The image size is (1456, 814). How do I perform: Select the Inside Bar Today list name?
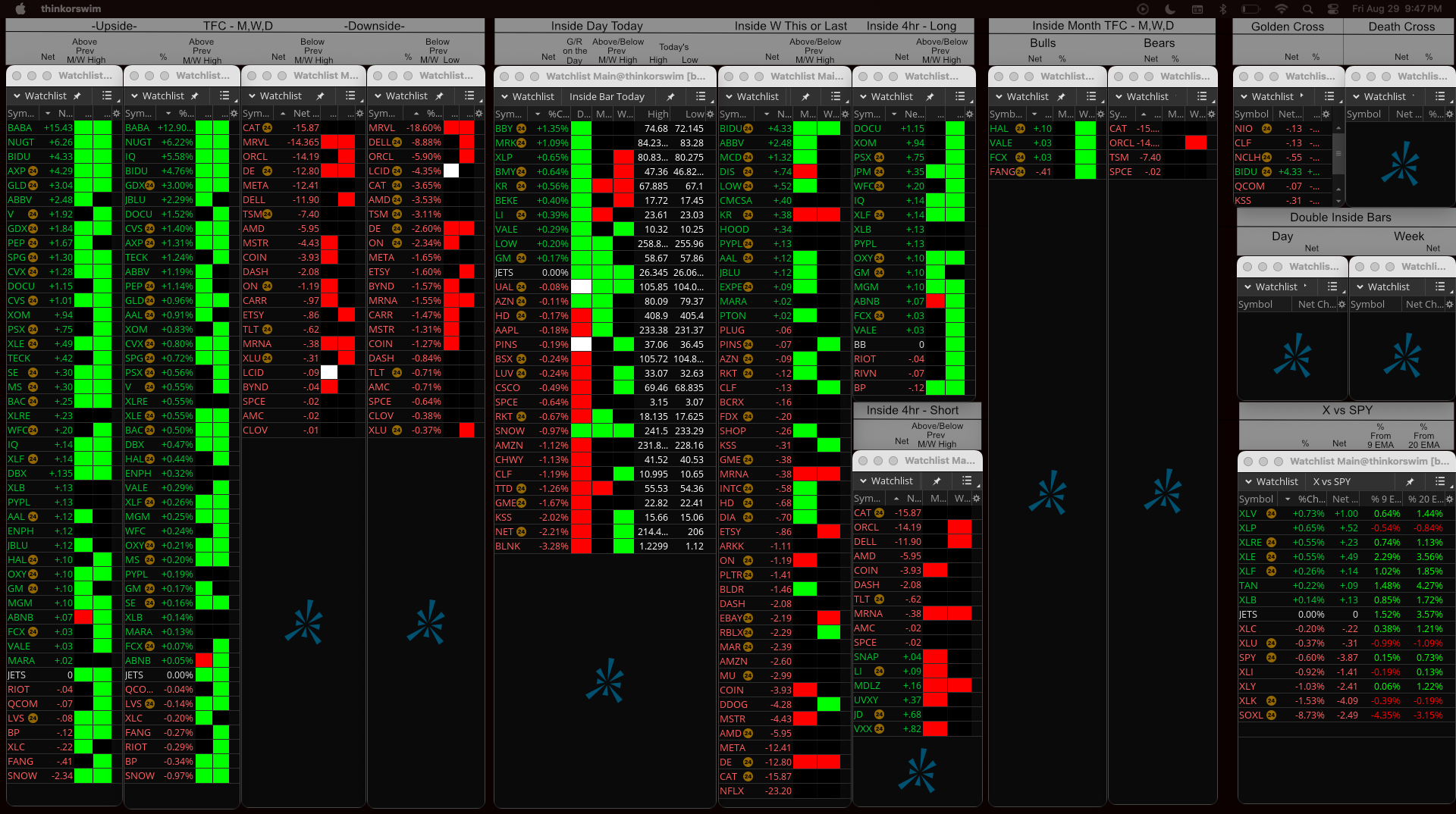pos(607,97)
